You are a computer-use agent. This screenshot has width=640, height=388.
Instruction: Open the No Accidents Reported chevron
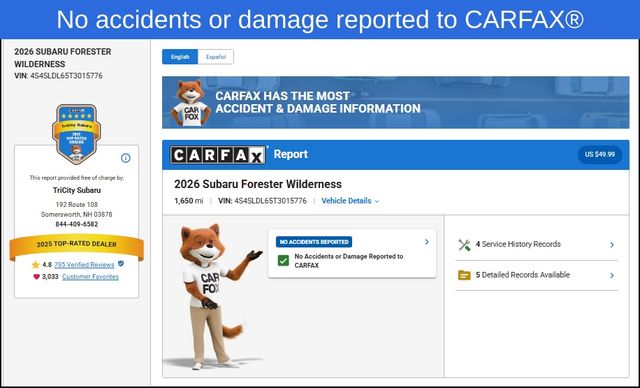pyautogui.click(x=427, y=242)
